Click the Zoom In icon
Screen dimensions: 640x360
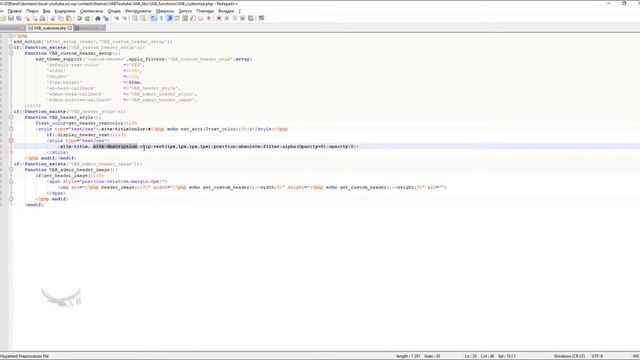pyautogui.click(x=117, y=18)
